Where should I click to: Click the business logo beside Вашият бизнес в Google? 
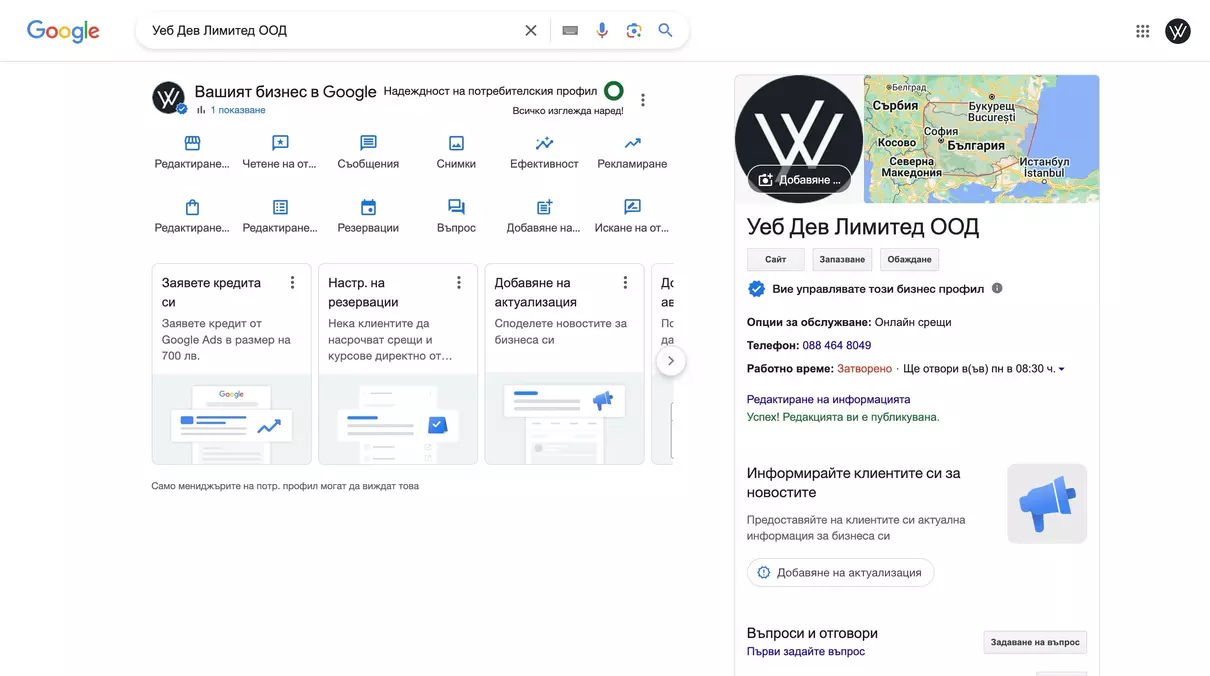click(x=168, y=98)
